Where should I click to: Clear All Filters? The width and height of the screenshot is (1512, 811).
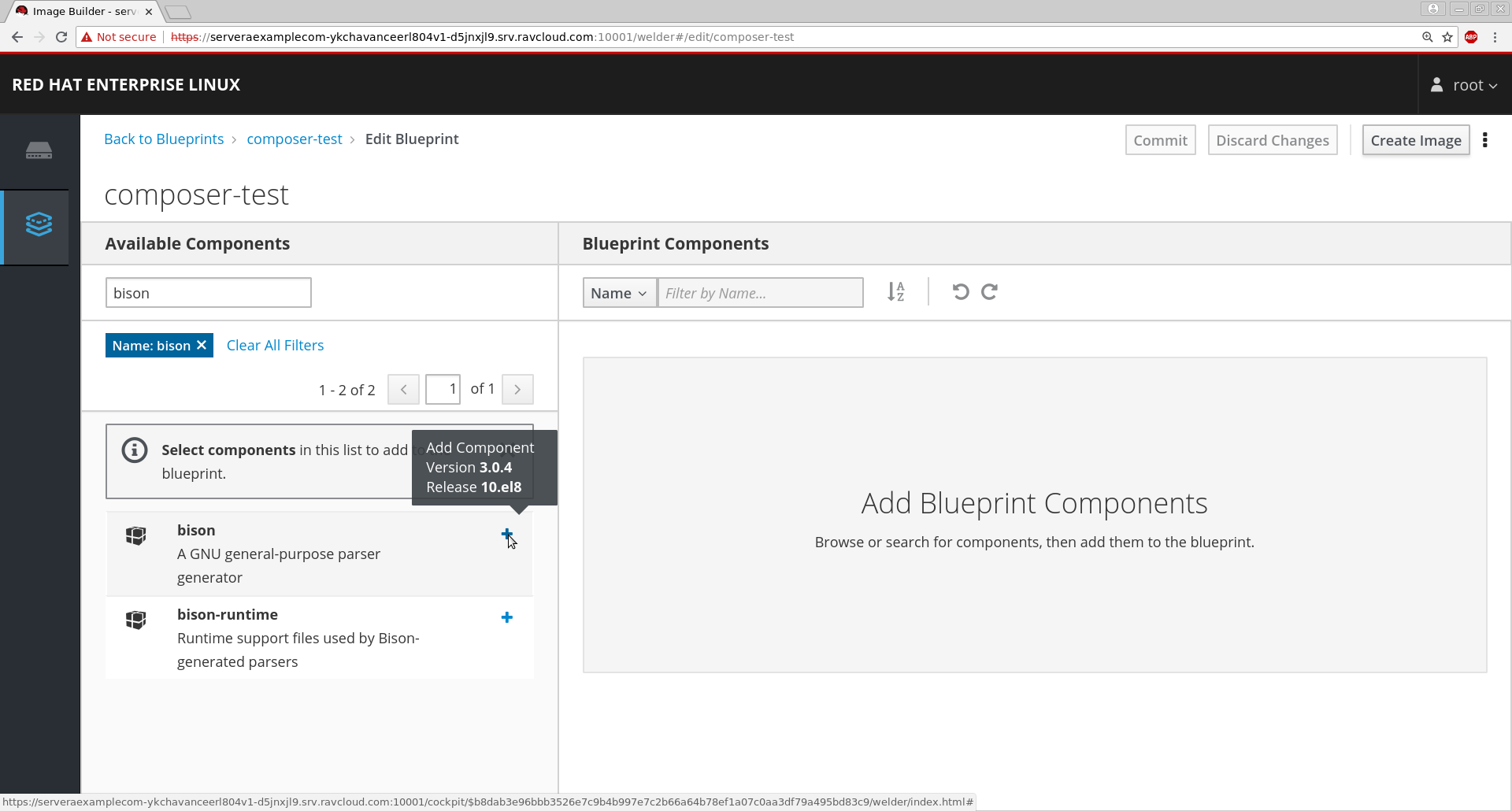pos(275,346)
